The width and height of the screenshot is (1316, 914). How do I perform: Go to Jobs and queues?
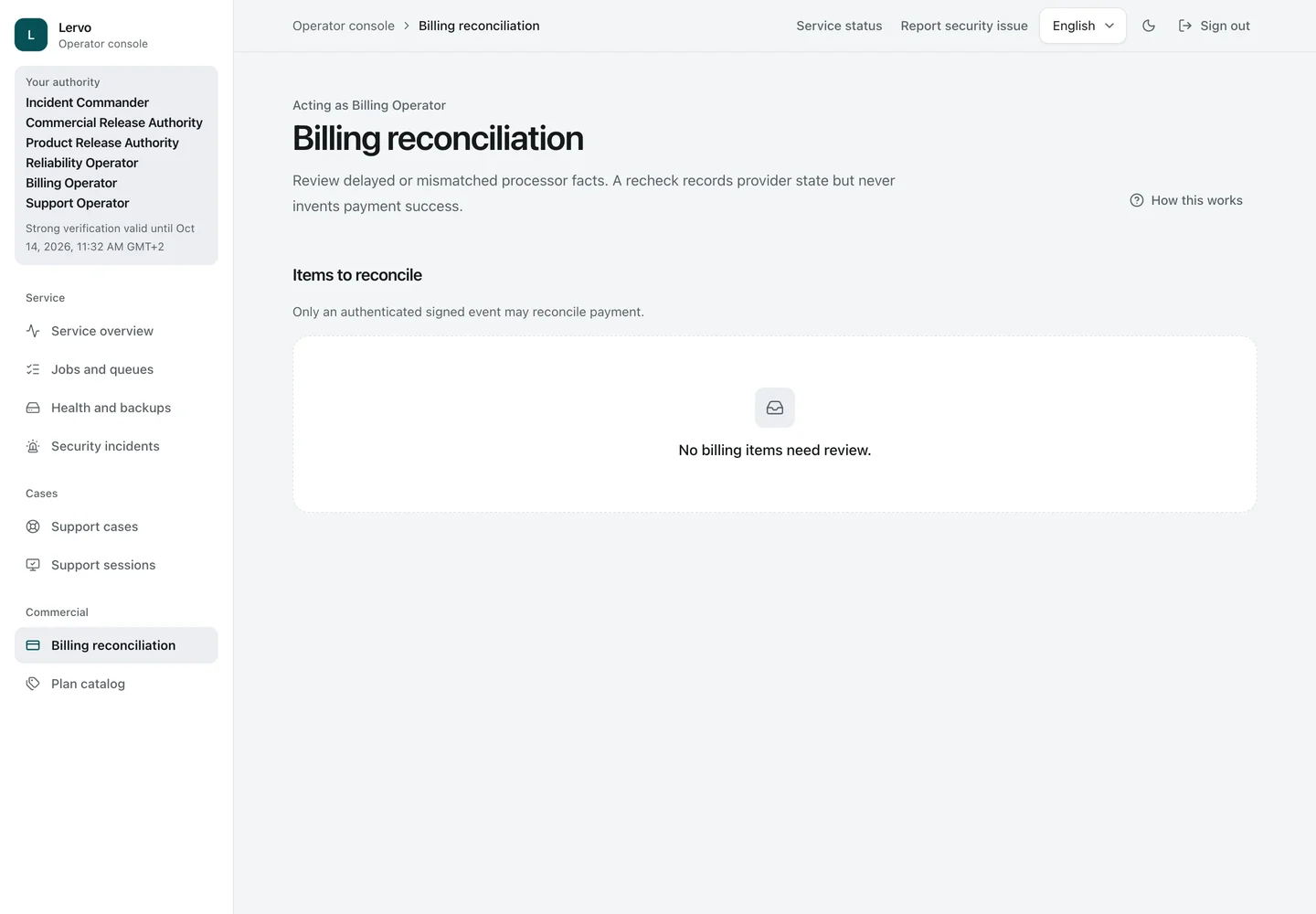pyautogui.click(x=116, y=369)
